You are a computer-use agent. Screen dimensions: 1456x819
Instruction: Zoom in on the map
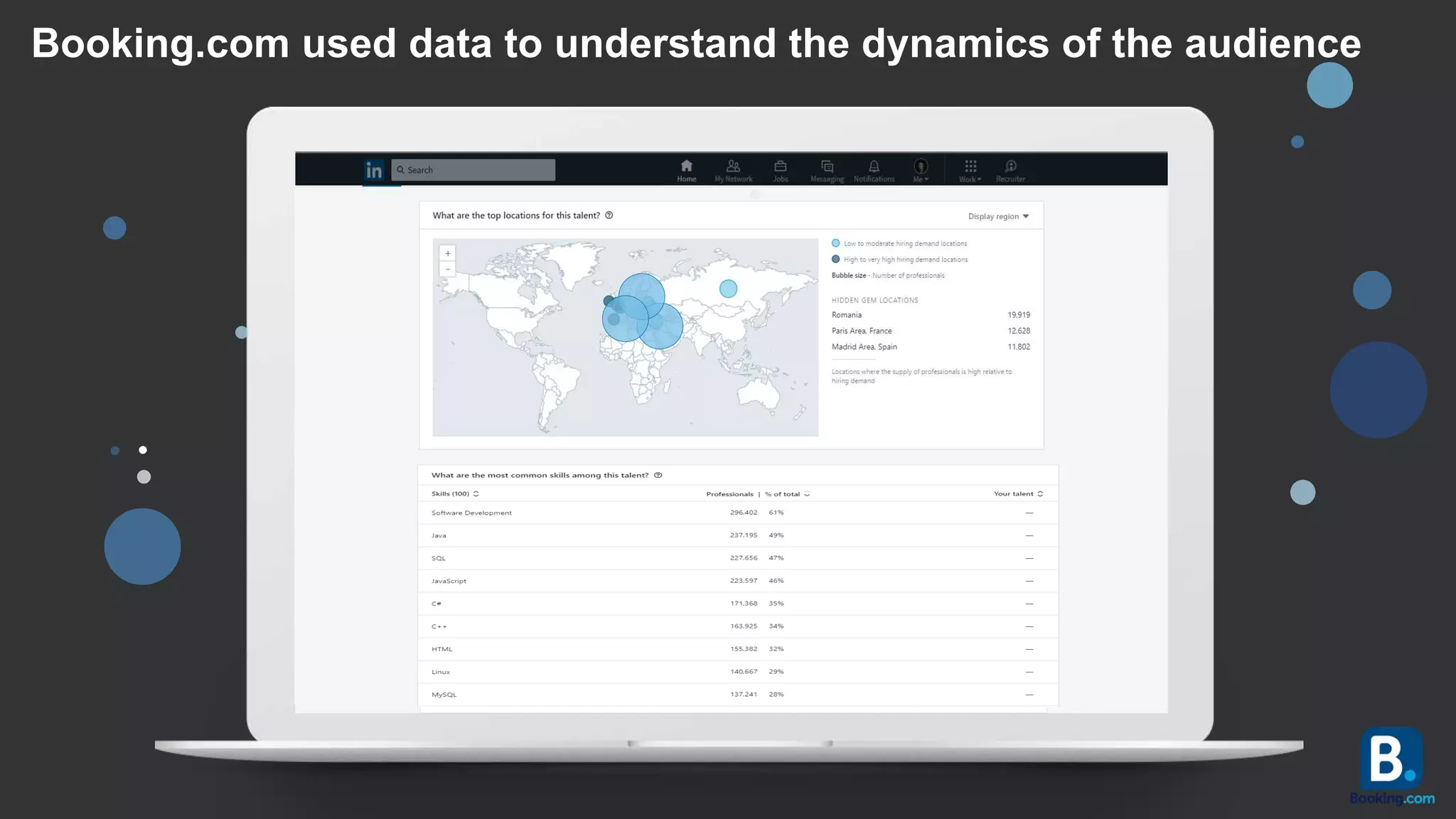click(x=447, y=253)
